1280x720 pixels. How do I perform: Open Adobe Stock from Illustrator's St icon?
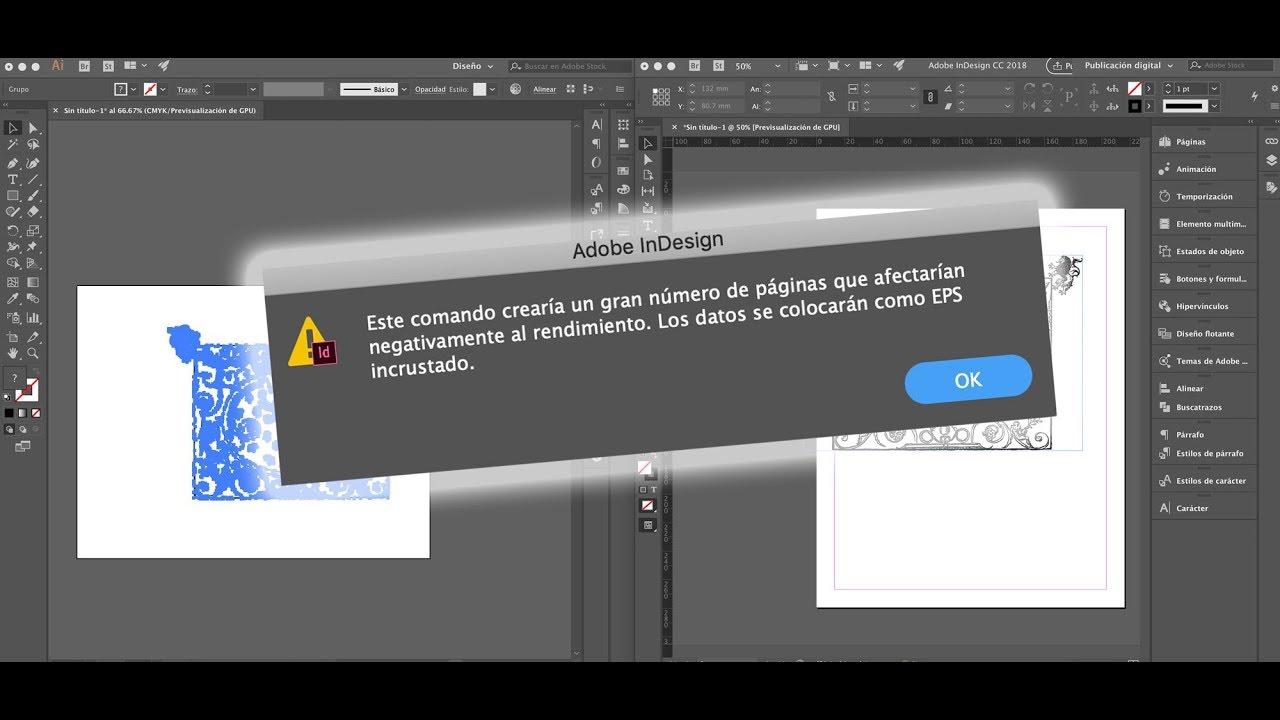coord(108,66)
